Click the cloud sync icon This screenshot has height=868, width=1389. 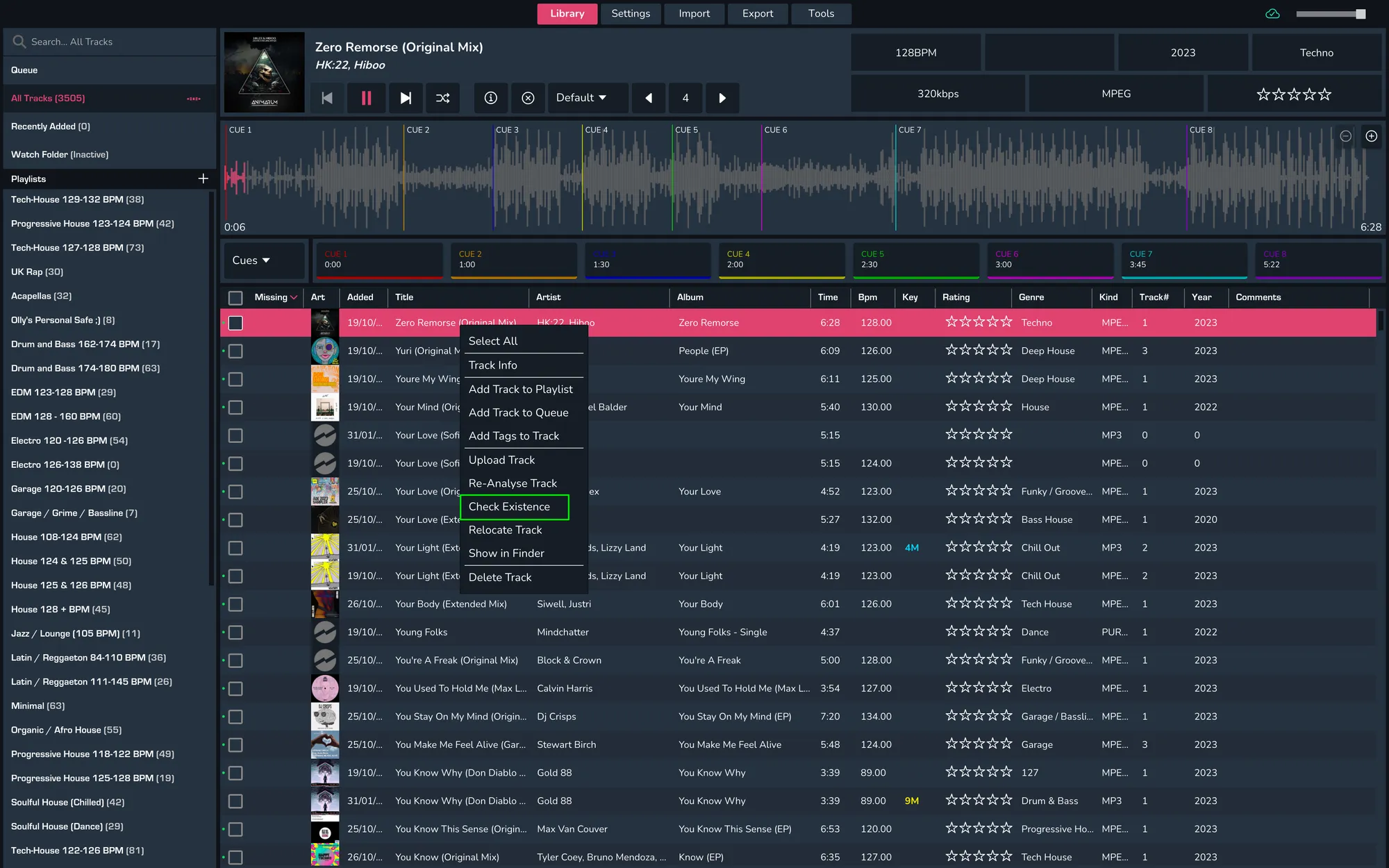pos(1272,14)
